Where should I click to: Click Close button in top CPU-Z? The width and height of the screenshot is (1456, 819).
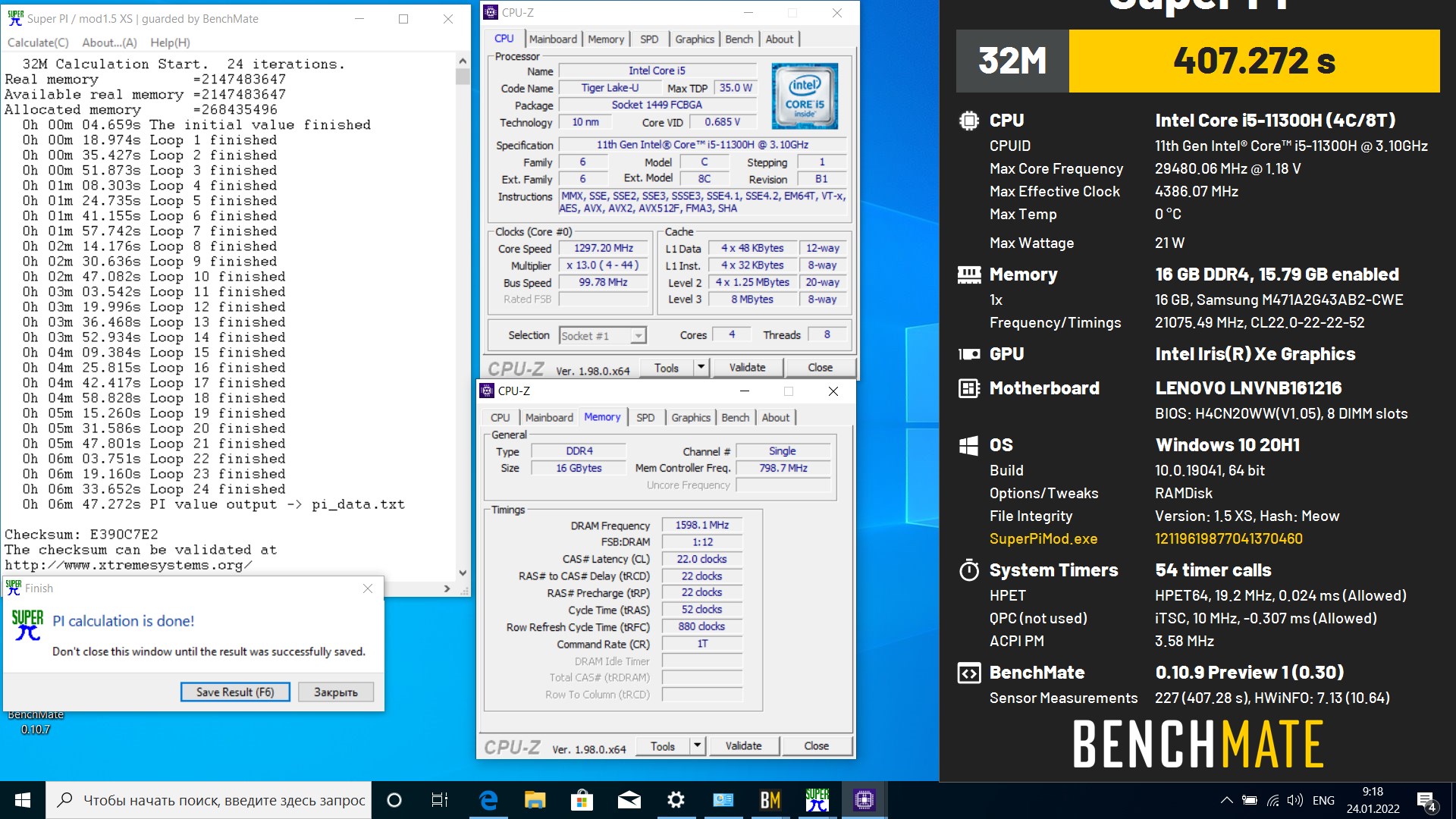coord(821,367)
